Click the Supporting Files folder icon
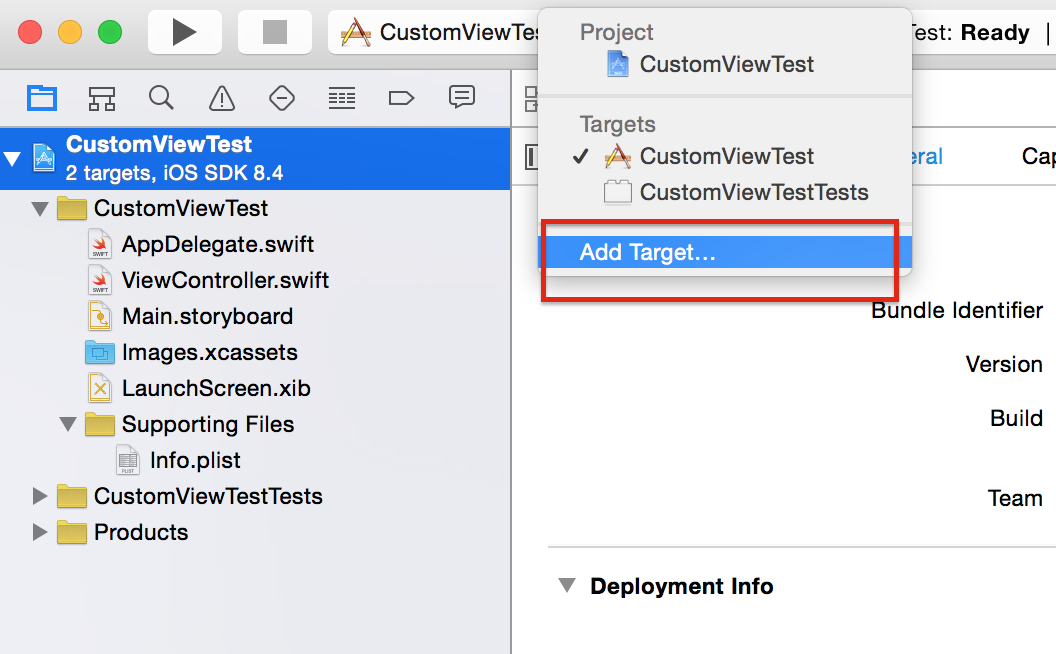Screen dimensions: 1056x654 100,424
